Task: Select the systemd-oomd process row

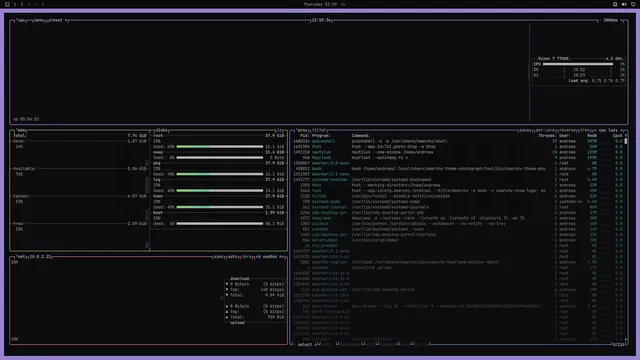Action: click(x=457, y=202)
